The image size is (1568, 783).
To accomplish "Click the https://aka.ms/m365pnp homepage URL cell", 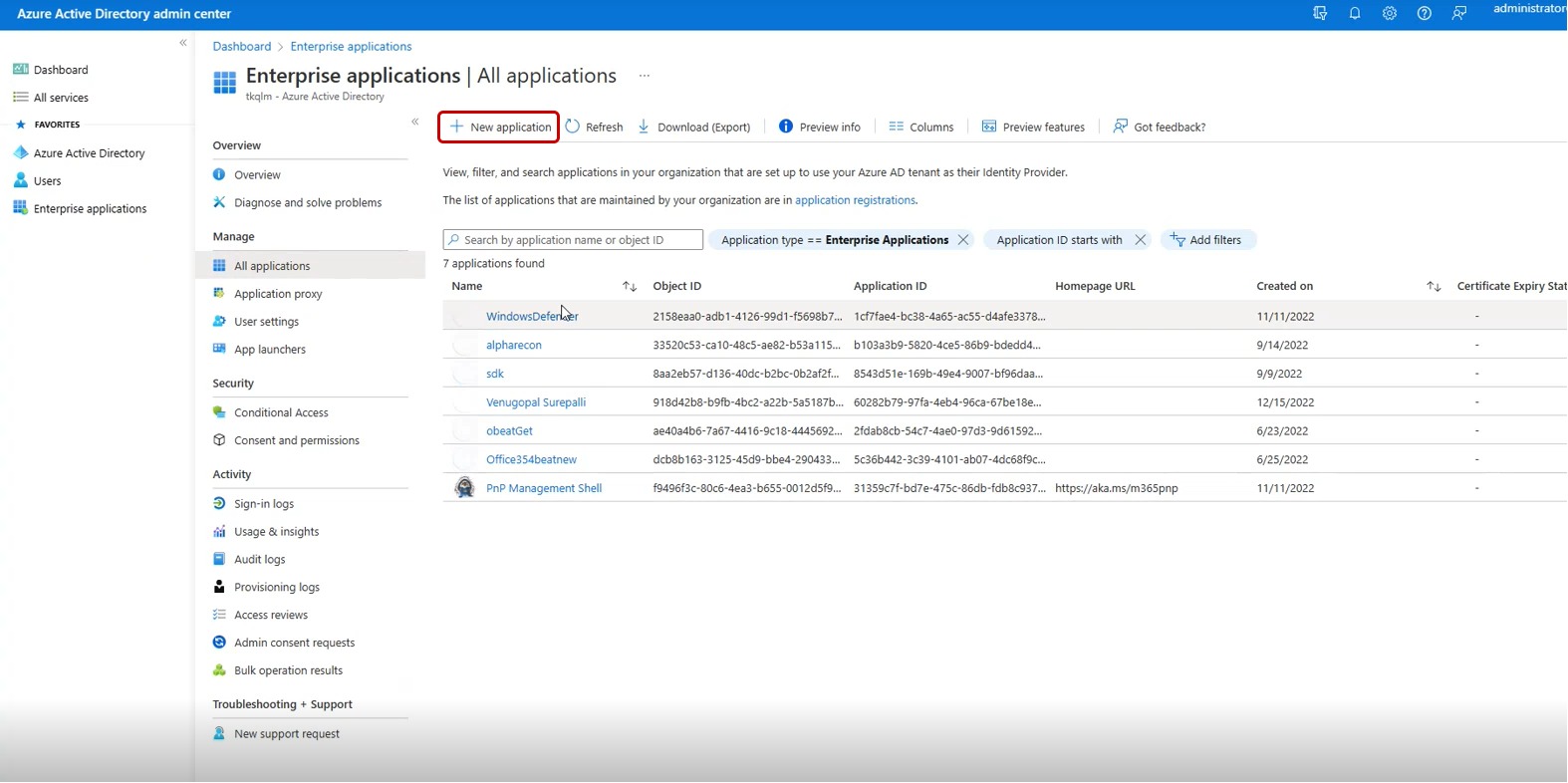I will point(1117,489).
